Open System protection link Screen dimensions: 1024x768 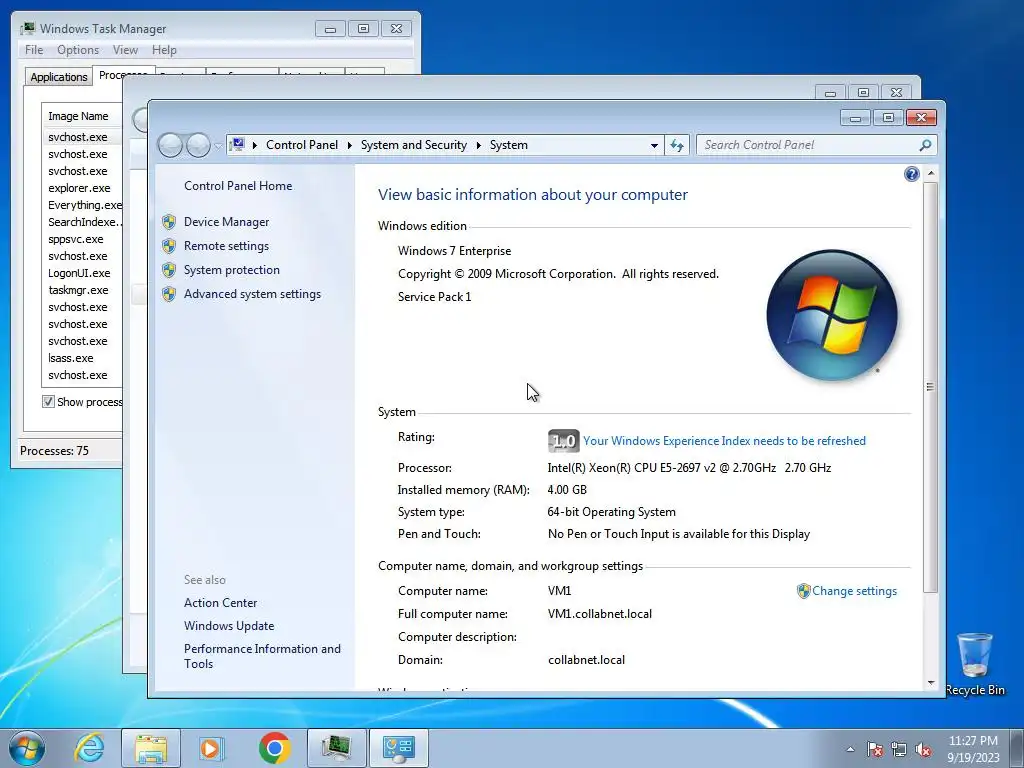(231, 270)
